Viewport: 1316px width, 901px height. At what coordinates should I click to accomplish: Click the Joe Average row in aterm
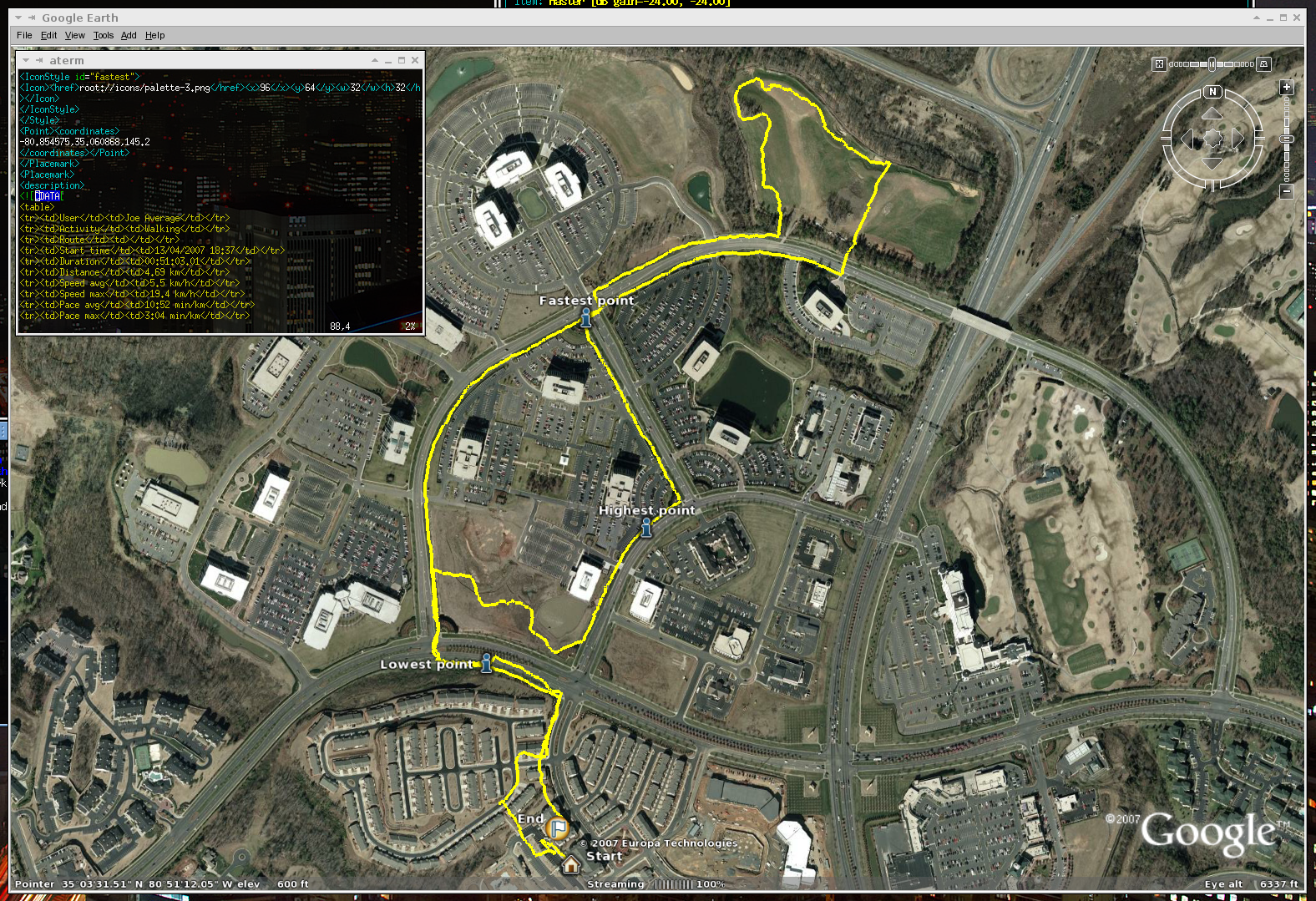coord(124,218)
